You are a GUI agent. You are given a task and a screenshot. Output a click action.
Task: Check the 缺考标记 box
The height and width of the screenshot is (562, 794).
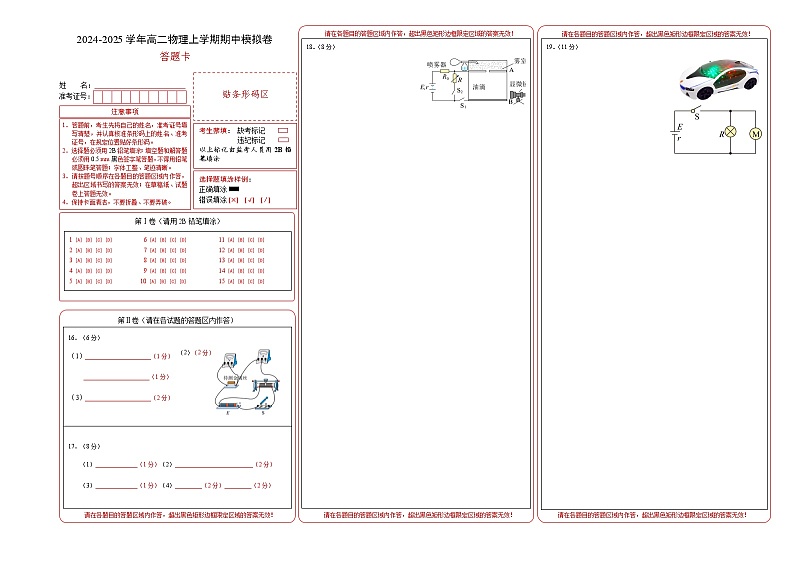283,130
